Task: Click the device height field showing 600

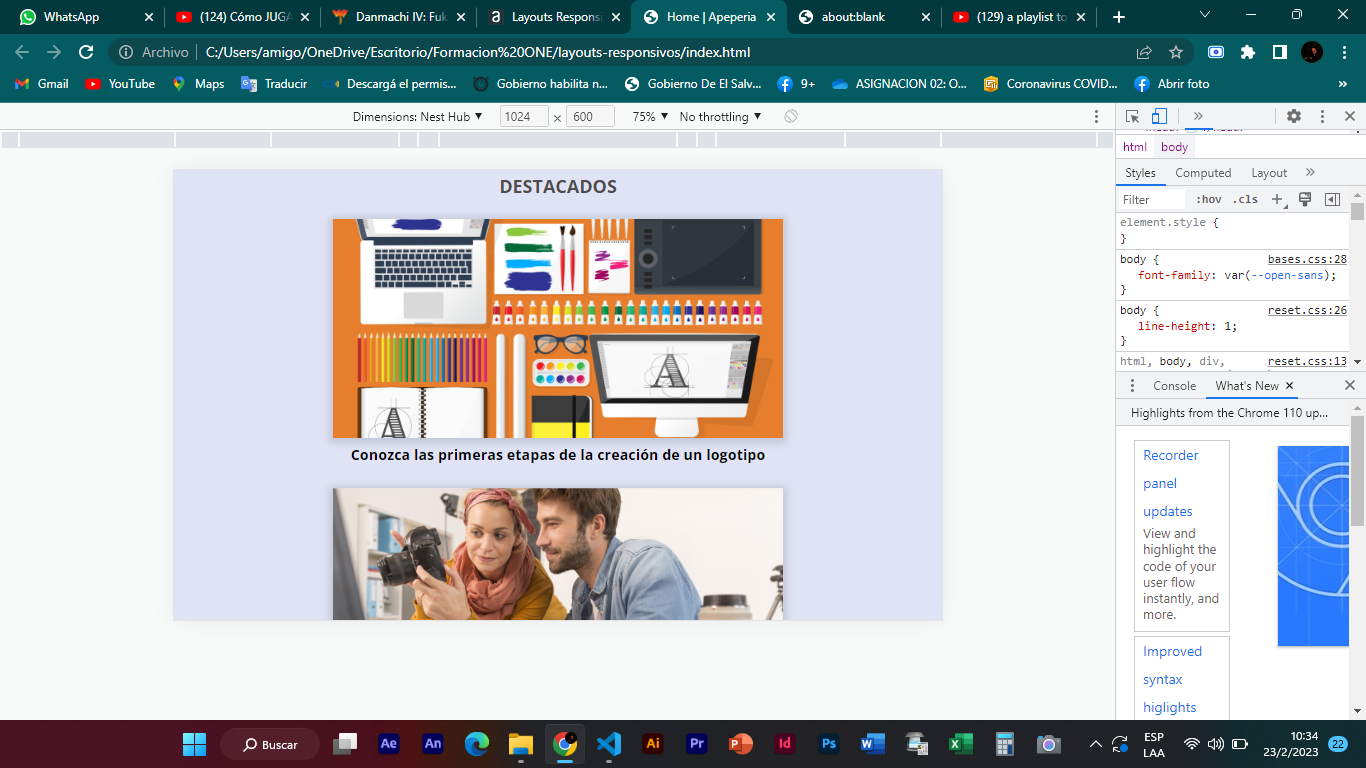Action: pos(590,116)
